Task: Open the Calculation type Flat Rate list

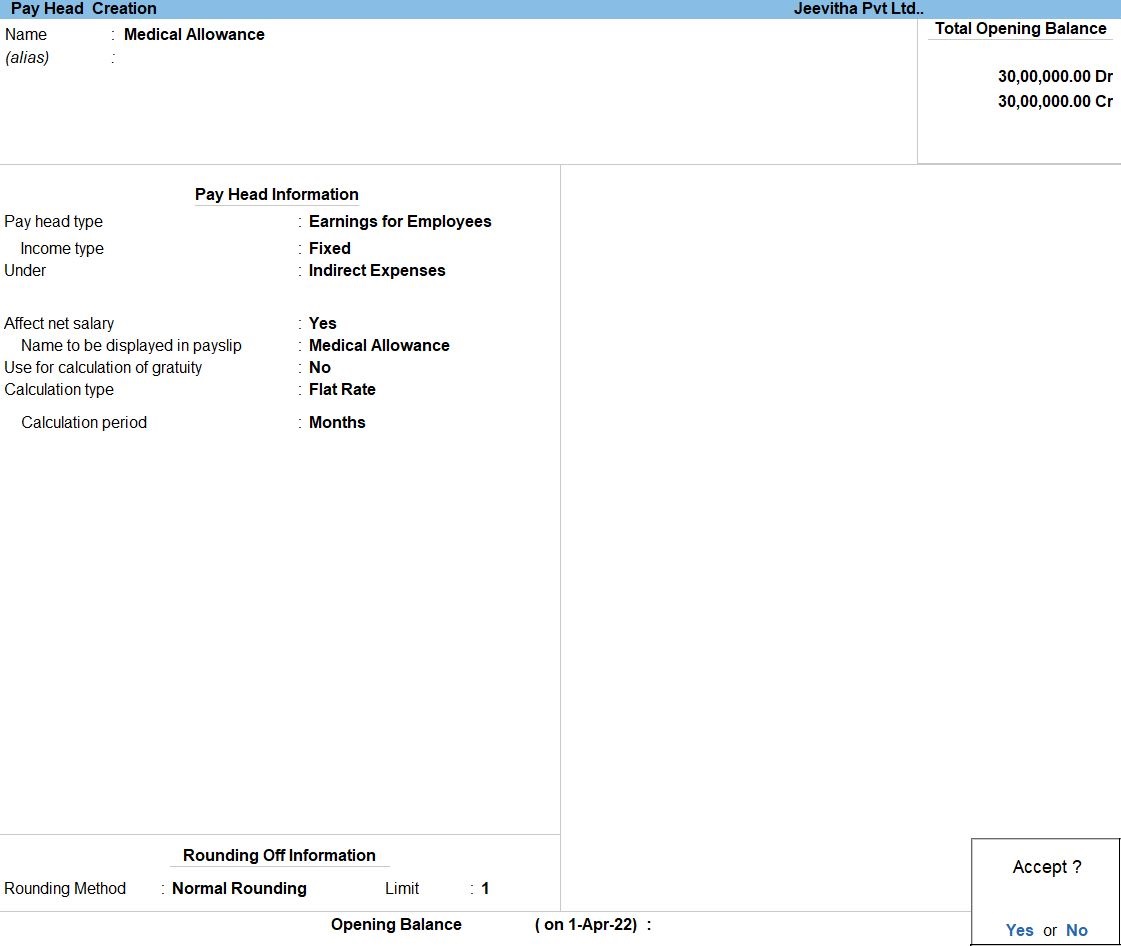Action: pos(341,389)
